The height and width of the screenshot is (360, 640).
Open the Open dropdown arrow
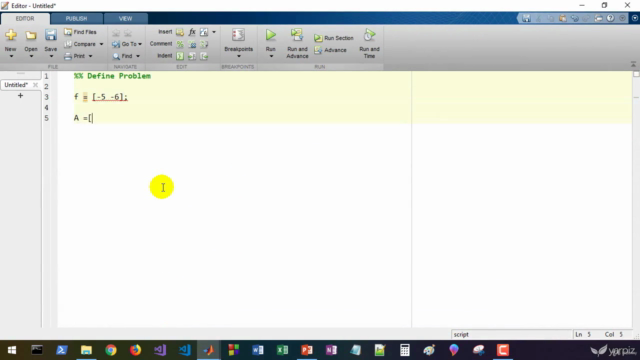(x=31, y=56)
